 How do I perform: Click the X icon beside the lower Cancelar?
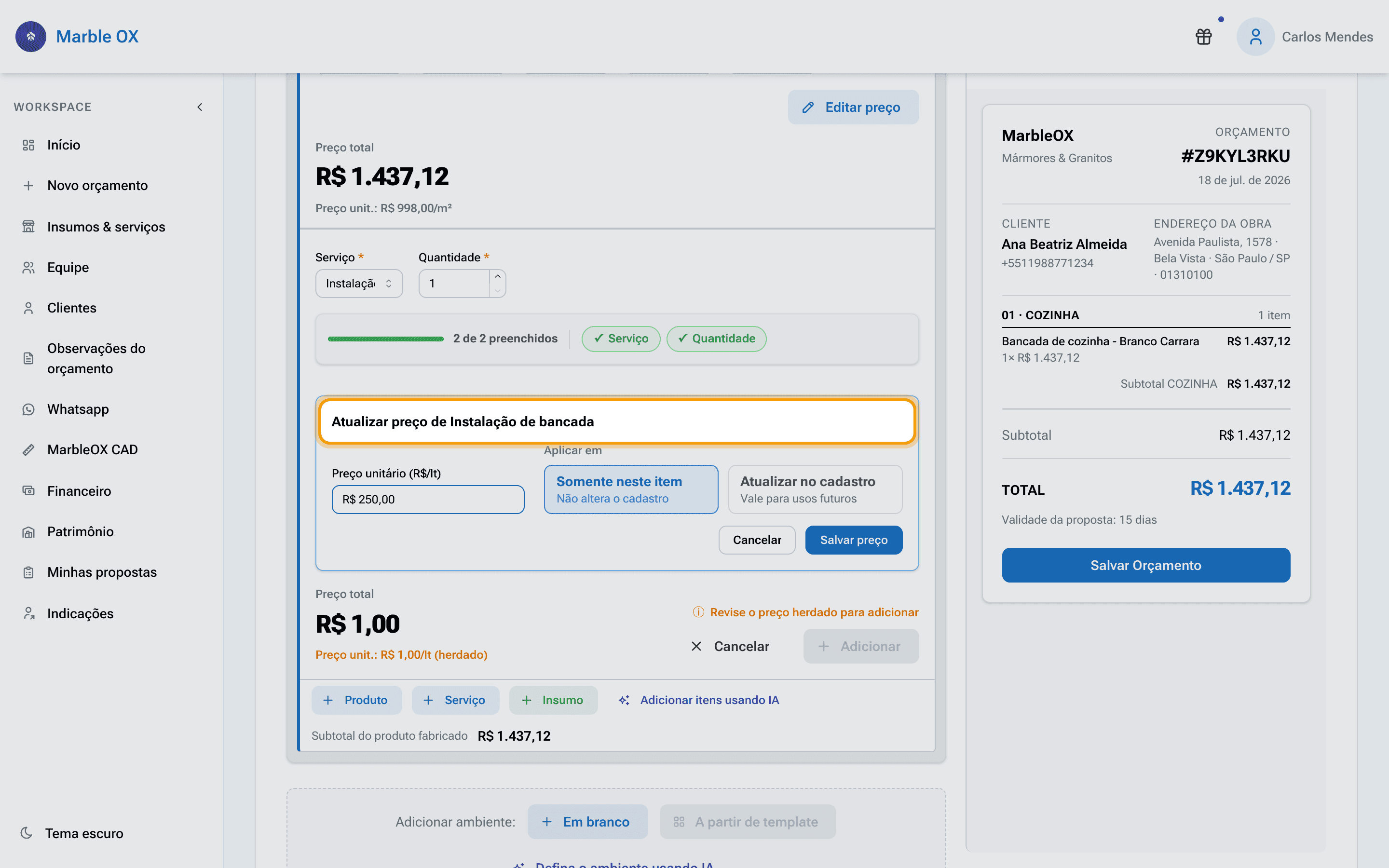696,646
